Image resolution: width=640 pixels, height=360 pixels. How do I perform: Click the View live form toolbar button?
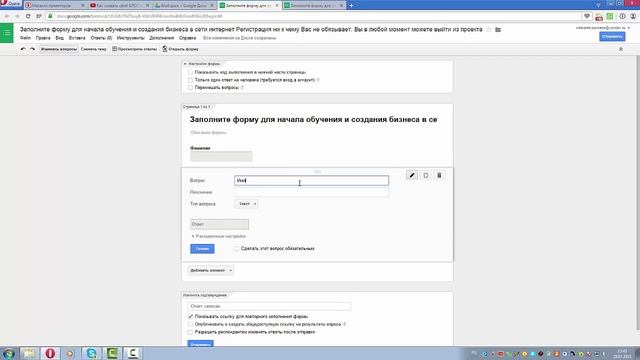click(x=180, y=49)
